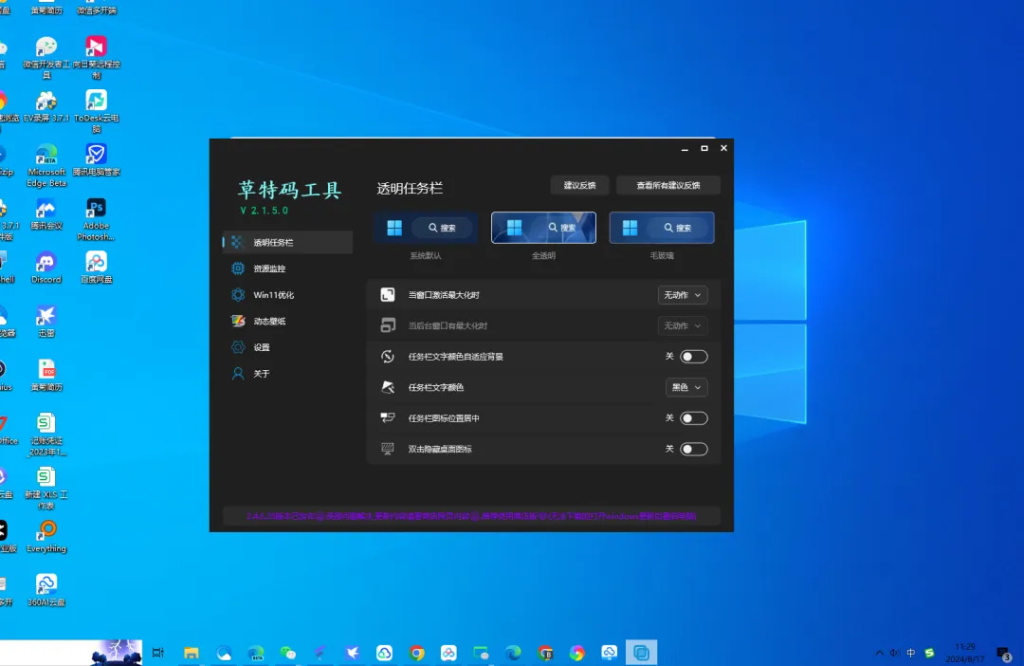
Task: Open the Discord desktop shortcut
Action: (46, 267)
